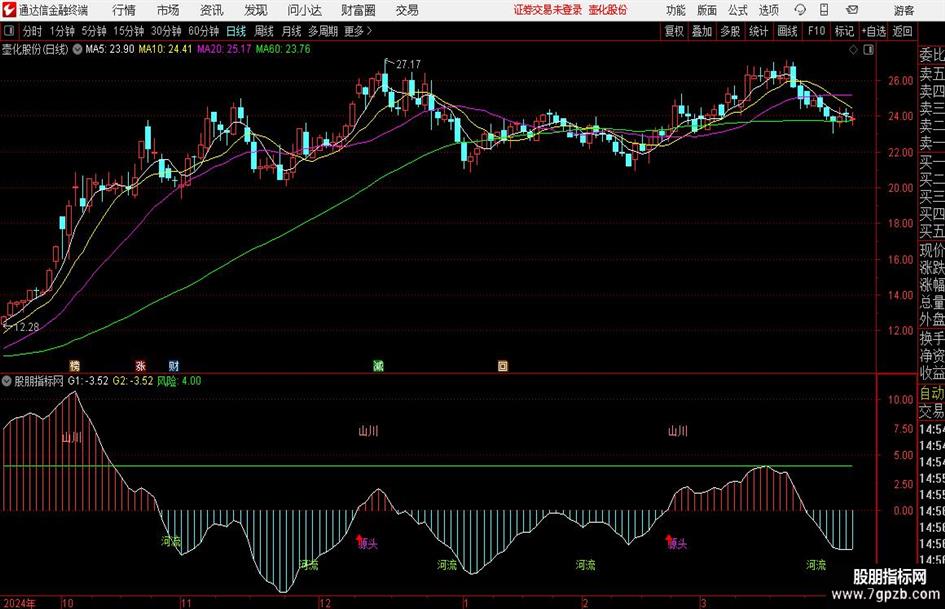Viewport: 945px width, 609px height.
Task: Click the MA60: 23.76 indicator value
Action: click(x=283, y=49)
